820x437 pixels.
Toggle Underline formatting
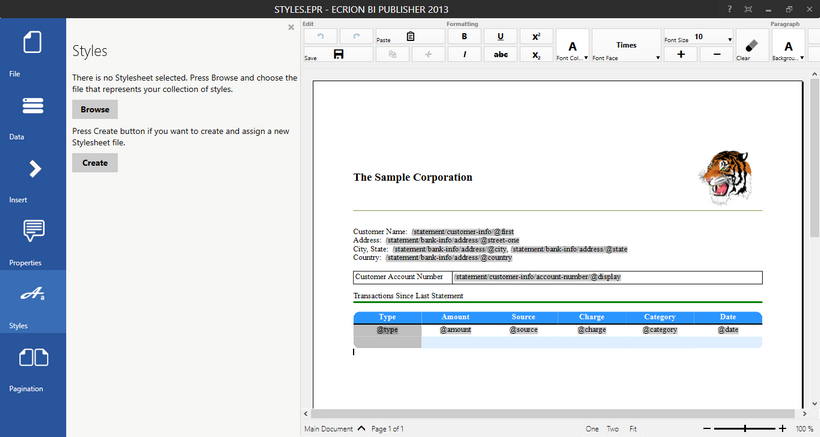coord(500,37)
